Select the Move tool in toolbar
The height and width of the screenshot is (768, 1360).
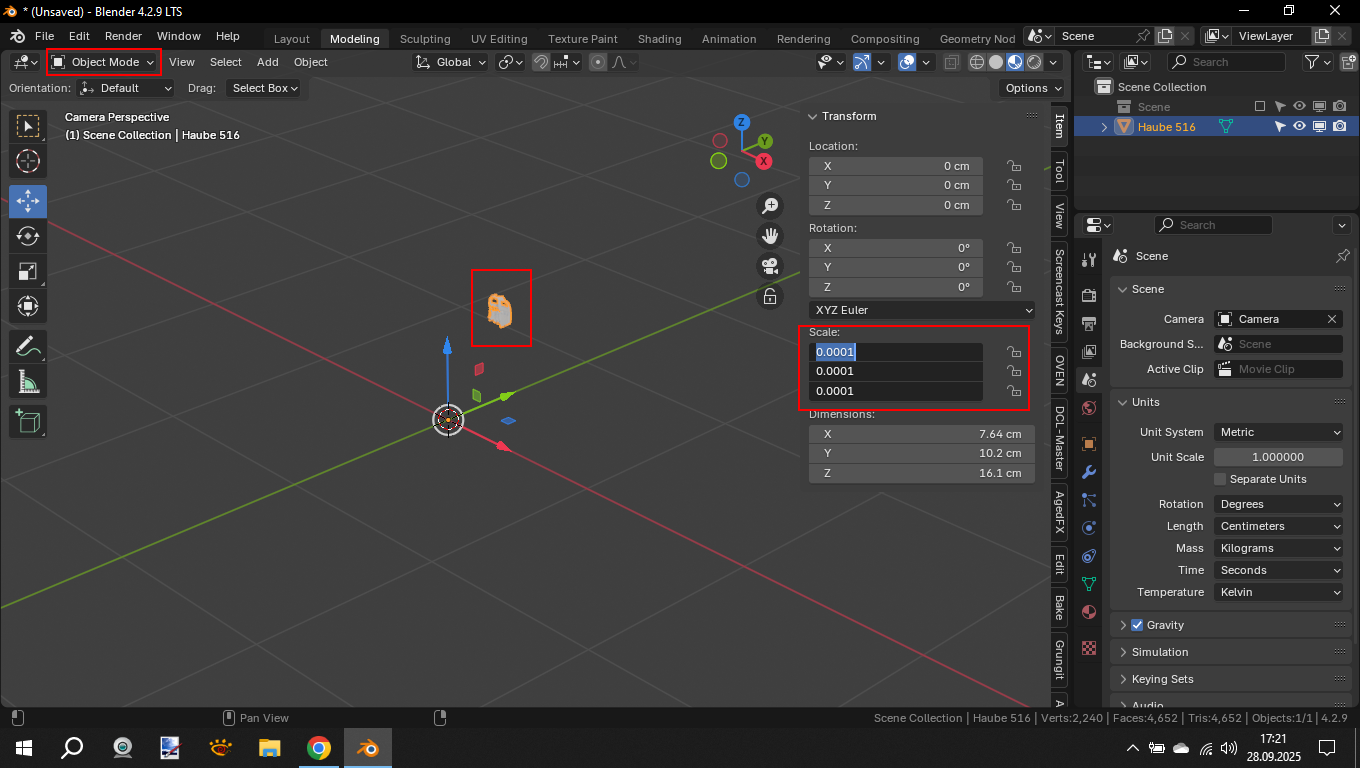28,201
